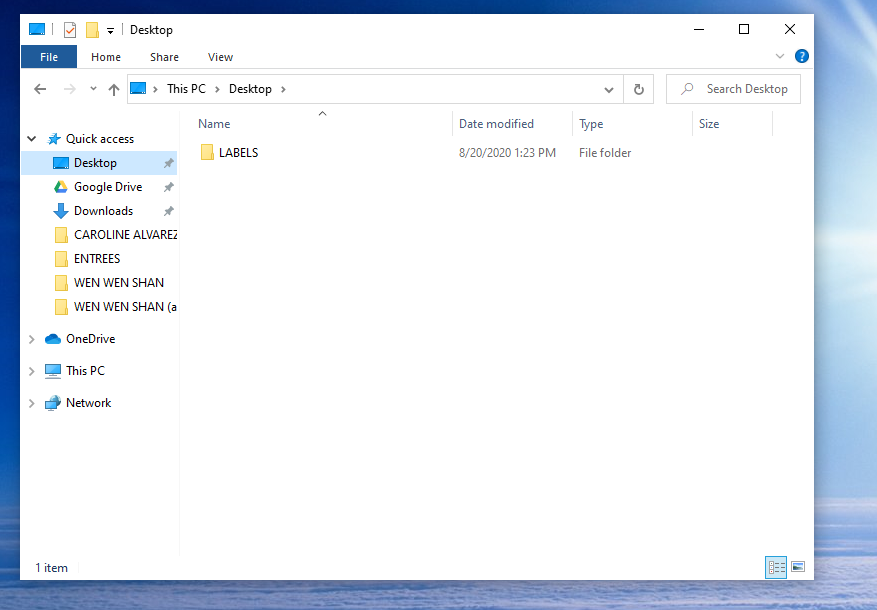Open the Help question mark icon
This screenshot has height=610, width=877.
click(801, 57)
